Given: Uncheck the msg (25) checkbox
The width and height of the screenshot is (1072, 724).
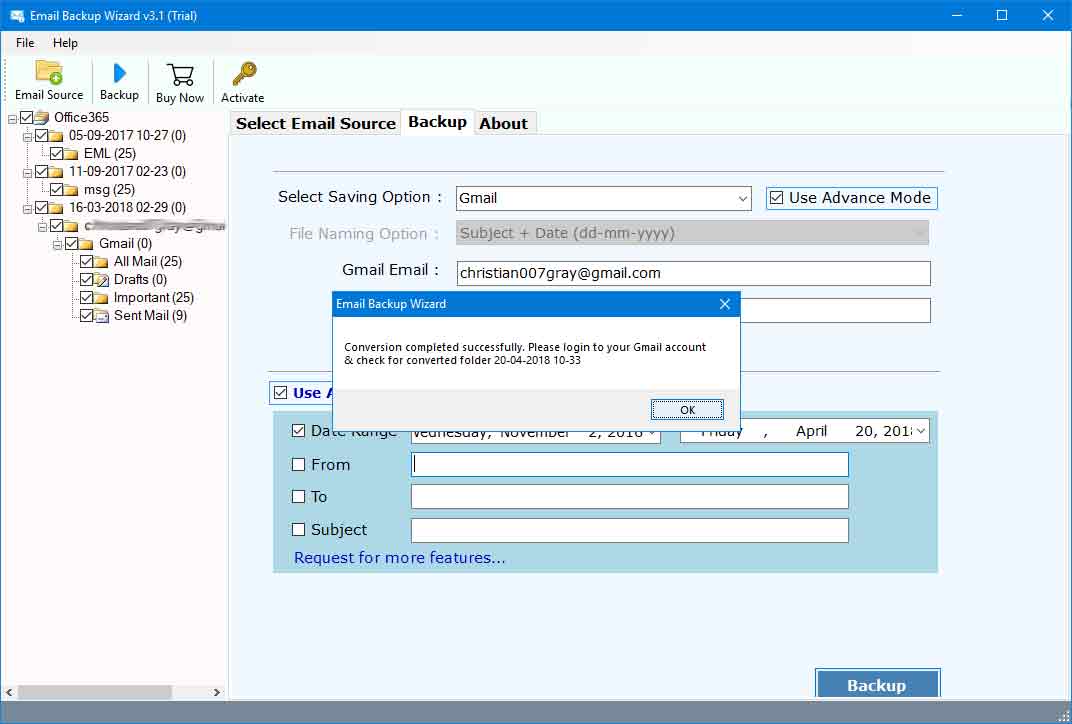Looking at the screenshot, I should click(56, 189).
